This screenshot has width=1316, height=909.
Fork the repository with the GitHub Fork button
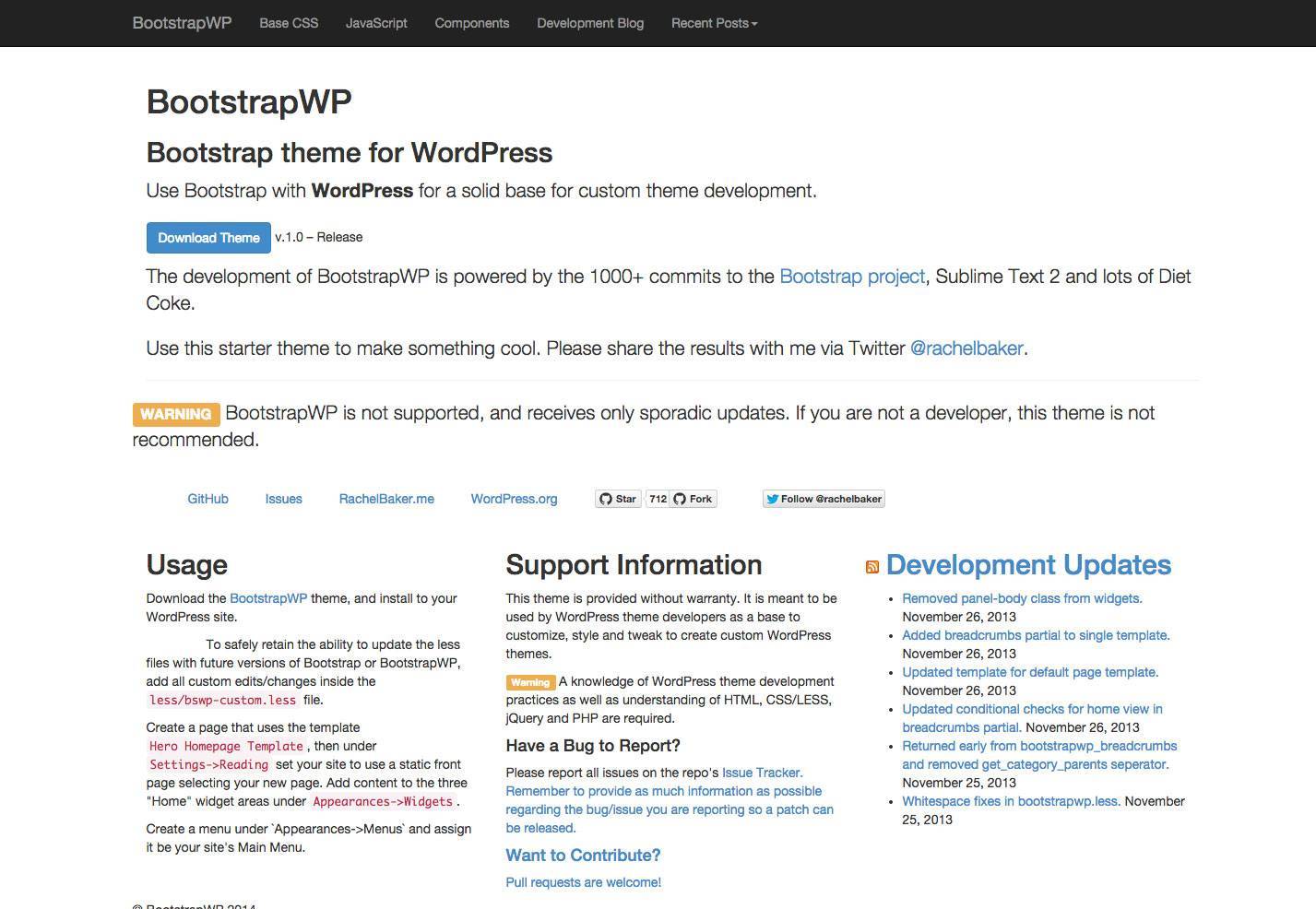[x=694, y=499]
